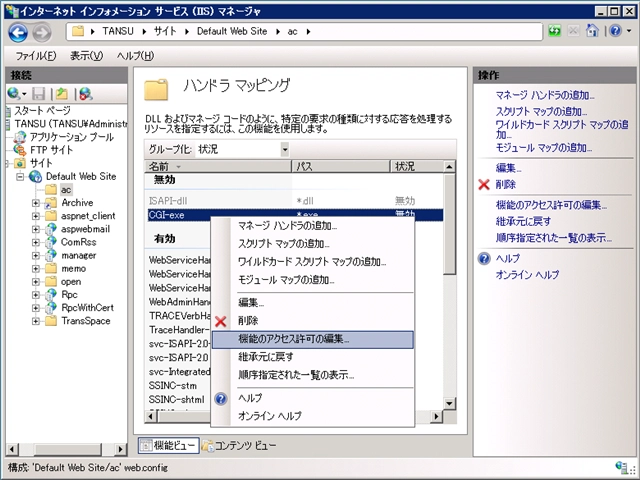Click the FTP サイト tree icon
This screenshot has height=480, width=640.
pos(20,150)
